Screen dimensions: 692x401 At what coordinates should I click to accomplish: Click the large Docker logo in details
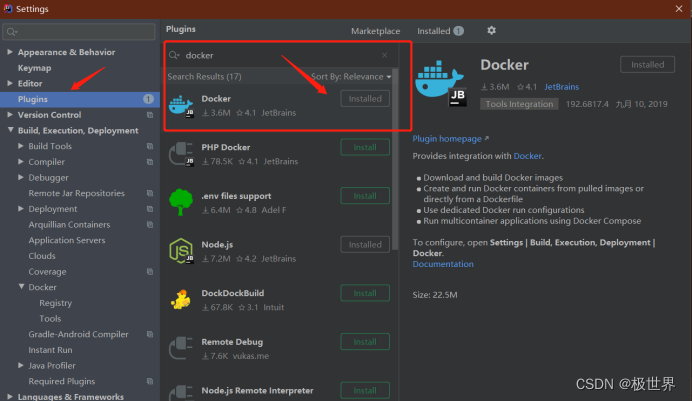pos(440,83)
